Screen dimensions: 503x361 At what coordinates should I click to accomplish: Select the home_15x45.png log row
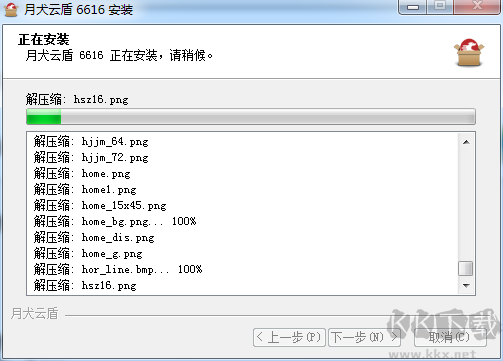[242, 205]
